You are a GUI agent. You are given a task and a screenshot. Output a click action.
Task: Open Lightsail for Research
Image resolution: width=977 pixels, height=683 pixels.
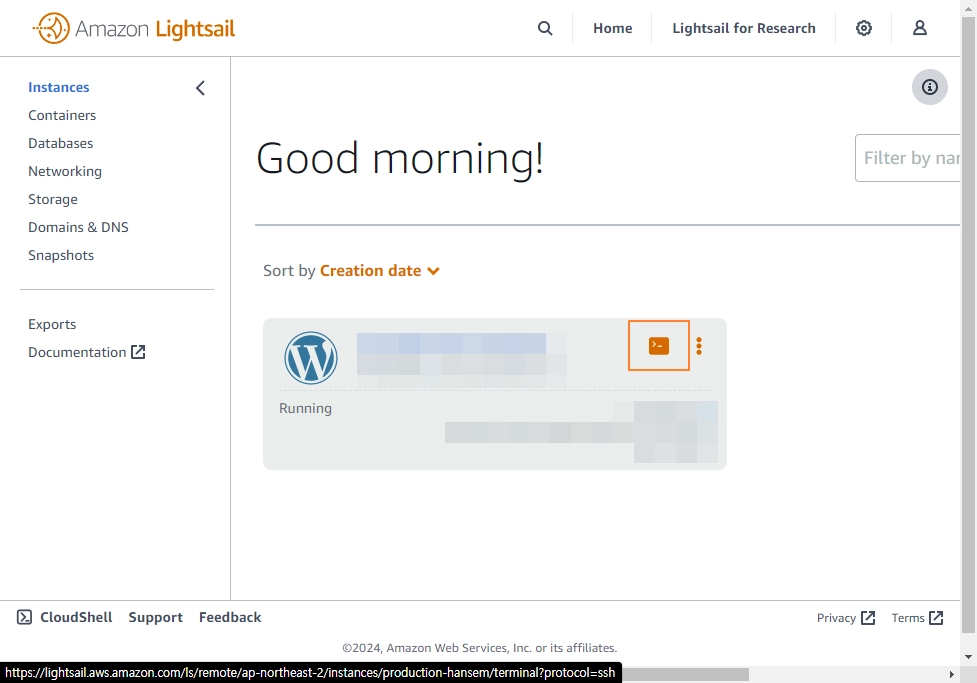[x=743, y=28]
